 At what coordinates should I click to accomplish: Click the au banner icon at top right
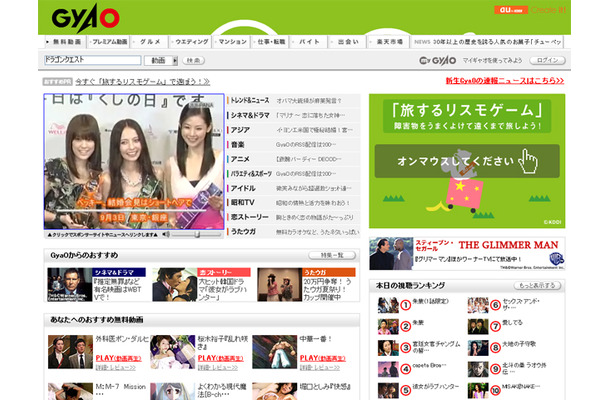511,10
